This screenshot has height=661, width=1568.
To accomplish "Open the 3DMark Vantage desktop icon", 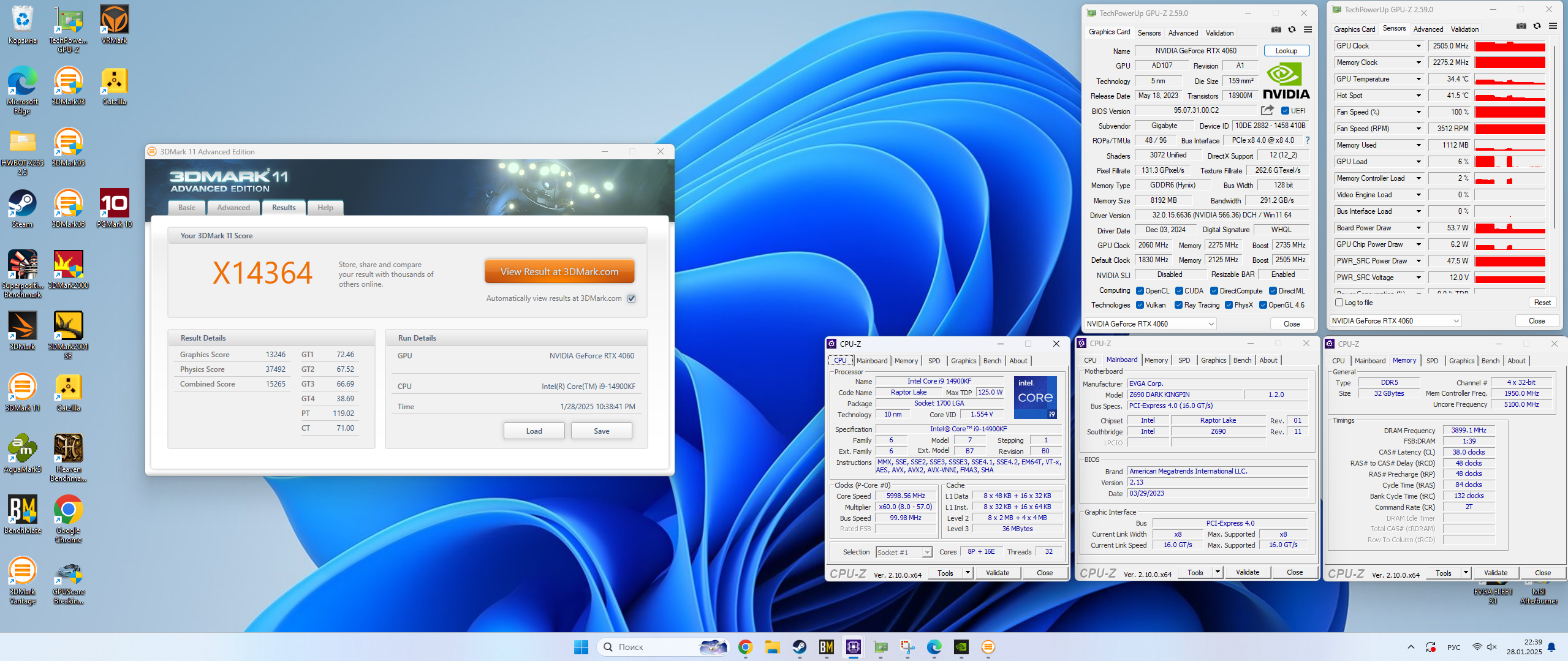I will point(23,580).
